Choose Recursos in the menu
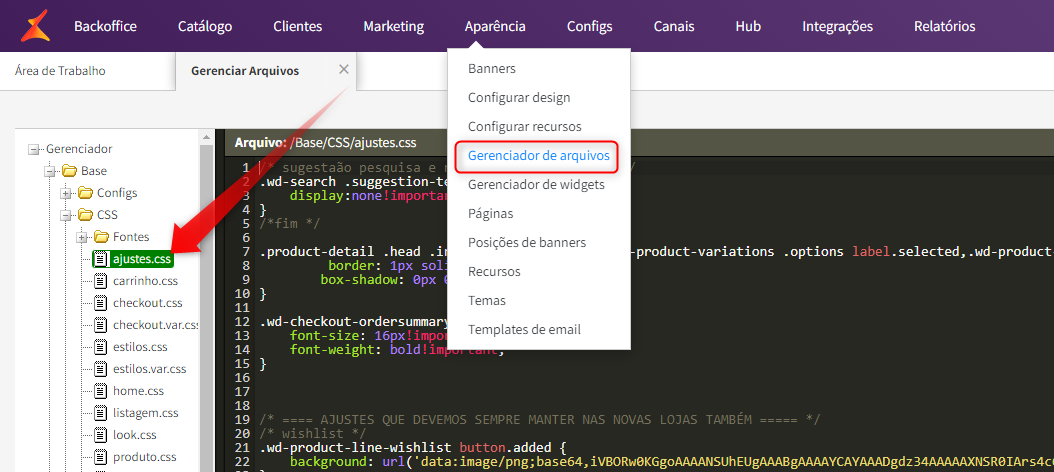This screenshot has height=472, width=1054. coord(494,272)
